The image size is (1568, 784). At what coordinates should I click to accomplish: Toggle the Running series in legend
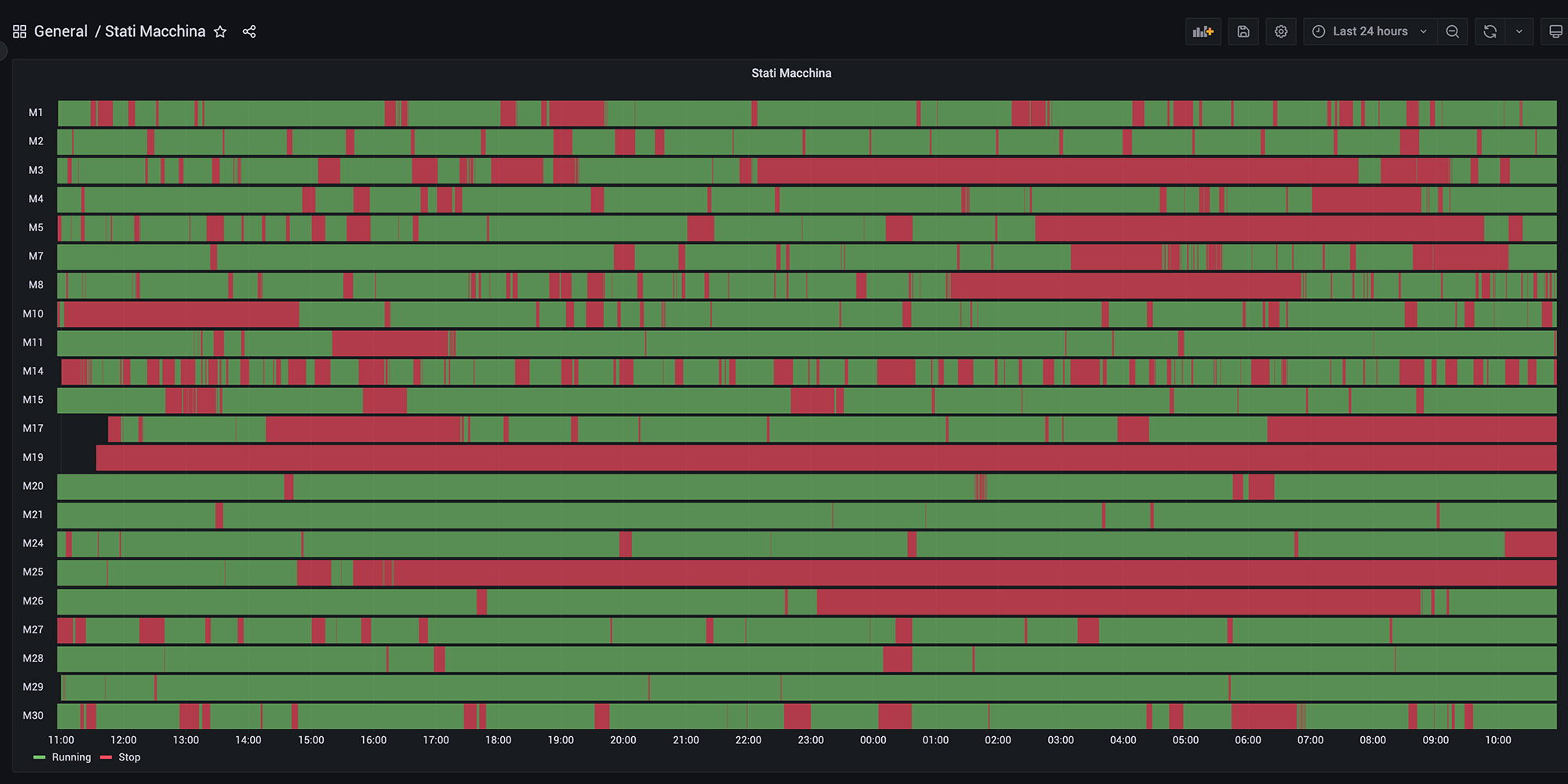(x=71, y=757)
